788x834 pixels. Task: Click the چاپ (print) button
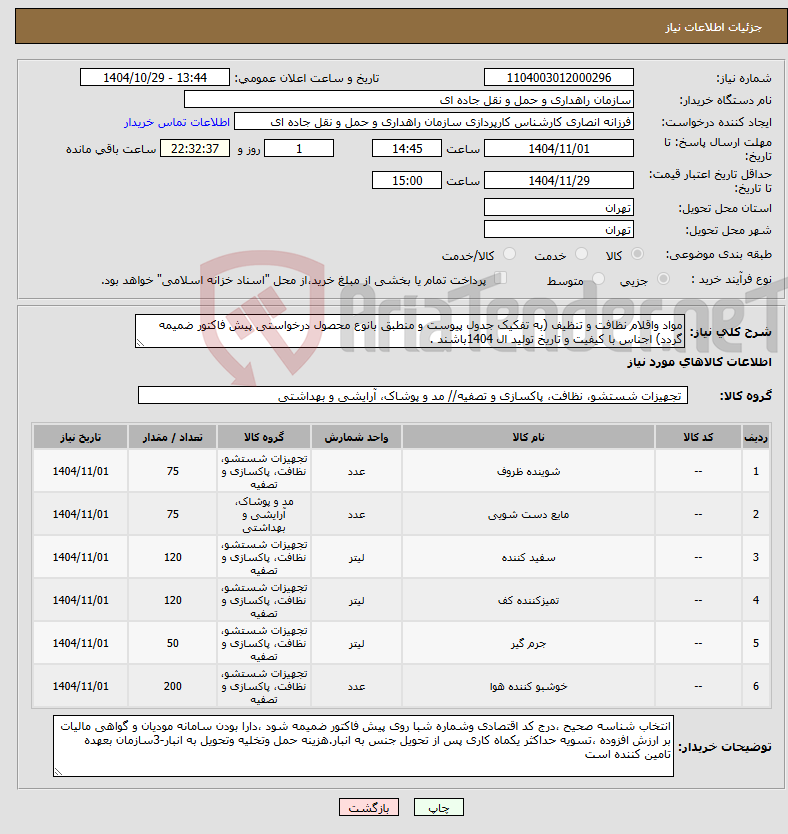coord(439,807)
